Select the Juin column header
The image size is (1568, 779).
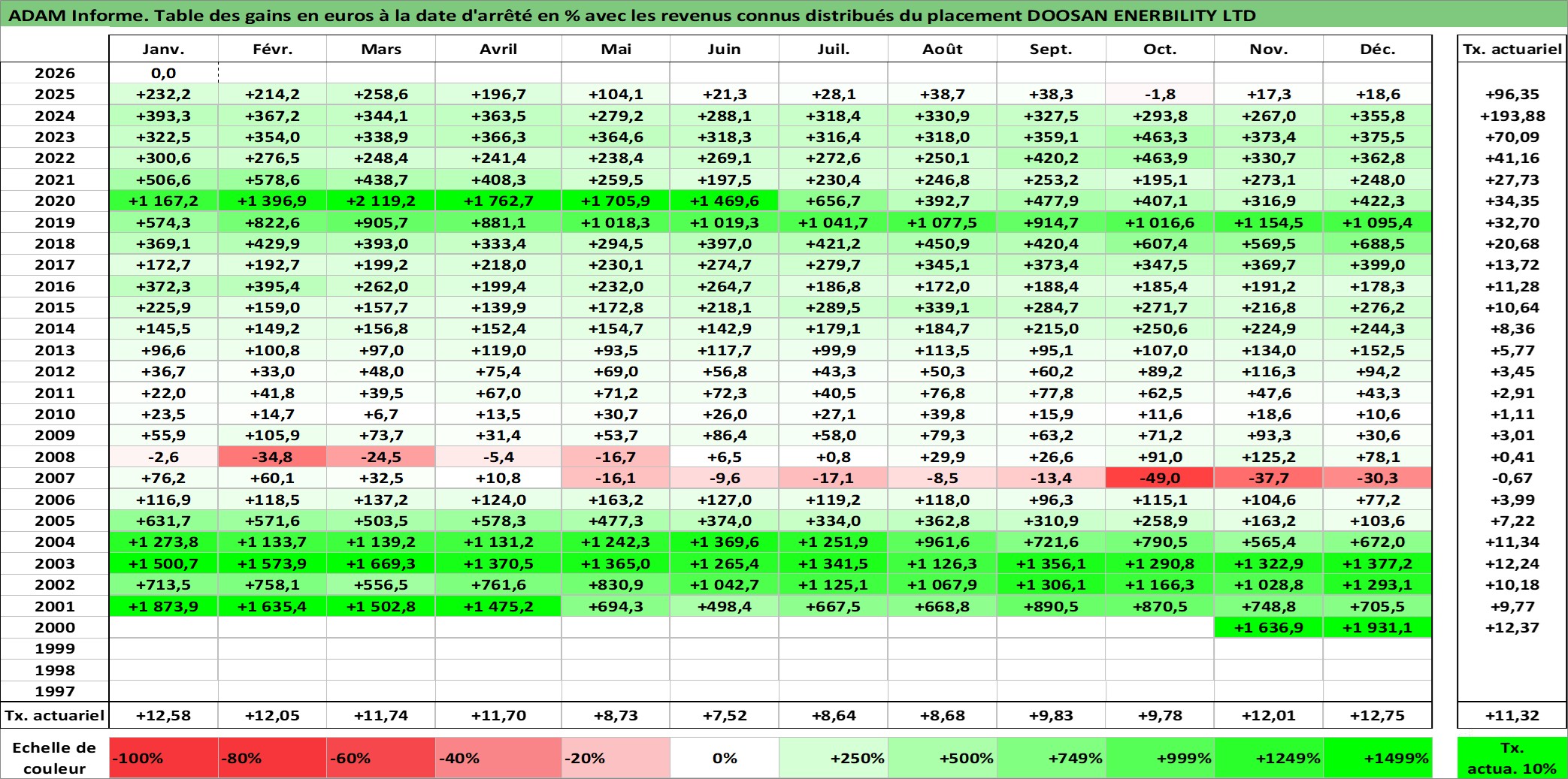click(724, 49)
